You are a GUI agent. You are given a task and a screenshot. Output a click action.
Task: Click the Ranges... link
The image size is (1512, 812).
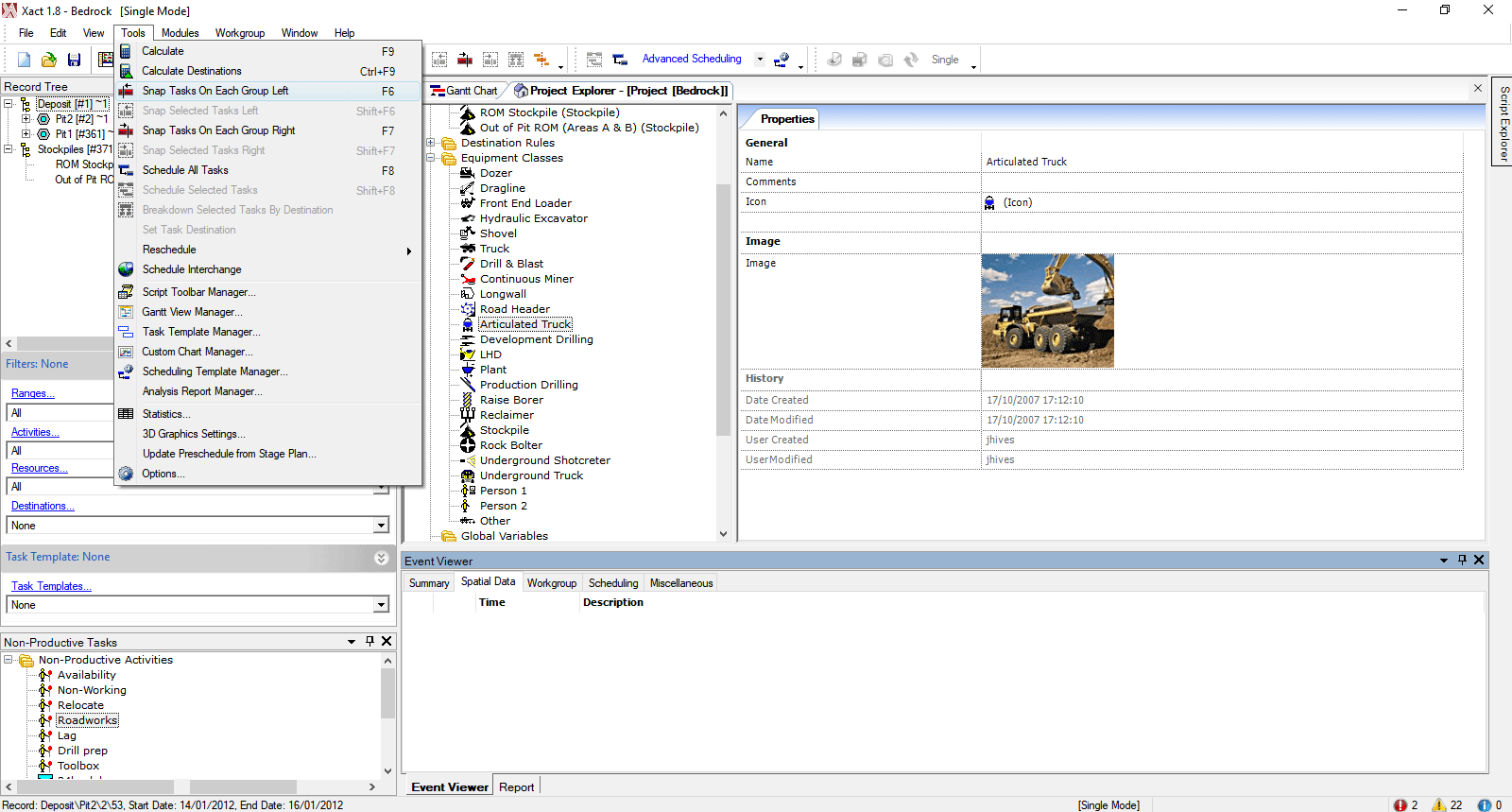point(32,393)
